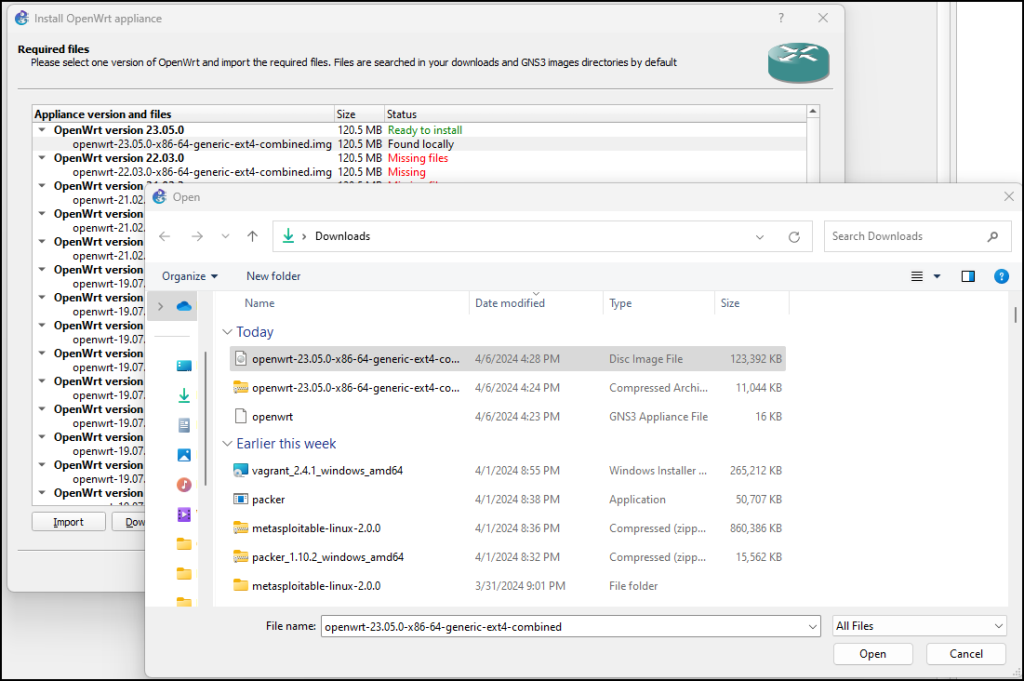Select the openwrt GNS3 Appliance File
Viewport: 1024px width, 681px height.
(507, 416)
